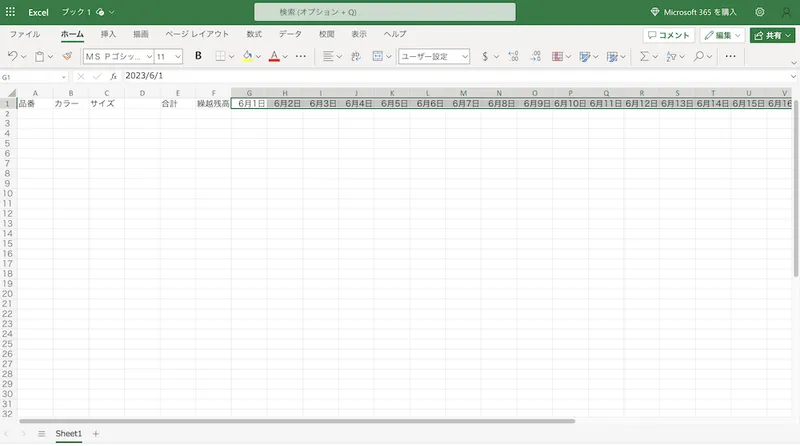Open conditional formatting icon
This screenshot has width=800, height=446.
557,56
